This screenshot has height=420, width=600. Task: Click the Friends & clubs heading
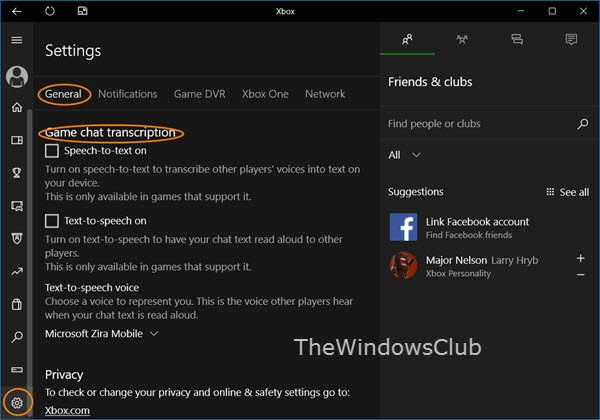point(430,82)
